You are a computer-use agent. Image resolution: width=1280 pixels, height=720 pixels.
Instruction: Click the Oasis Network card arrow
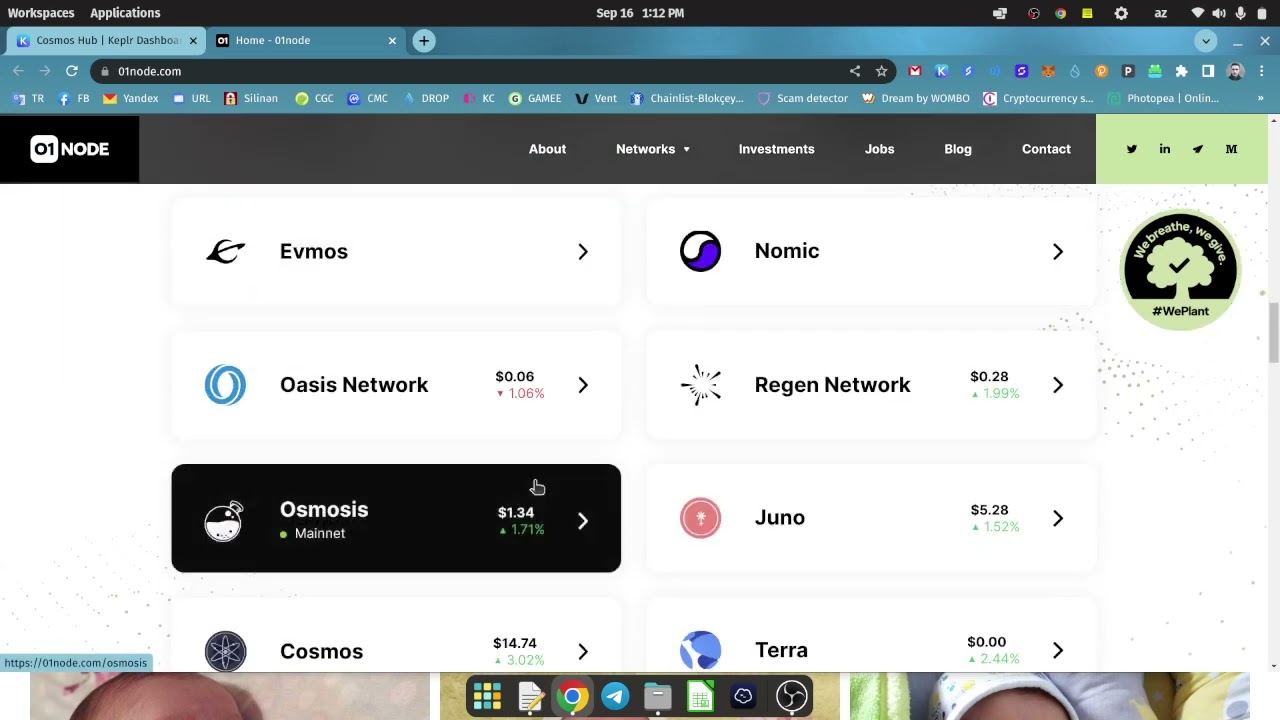tap(583, 385)
